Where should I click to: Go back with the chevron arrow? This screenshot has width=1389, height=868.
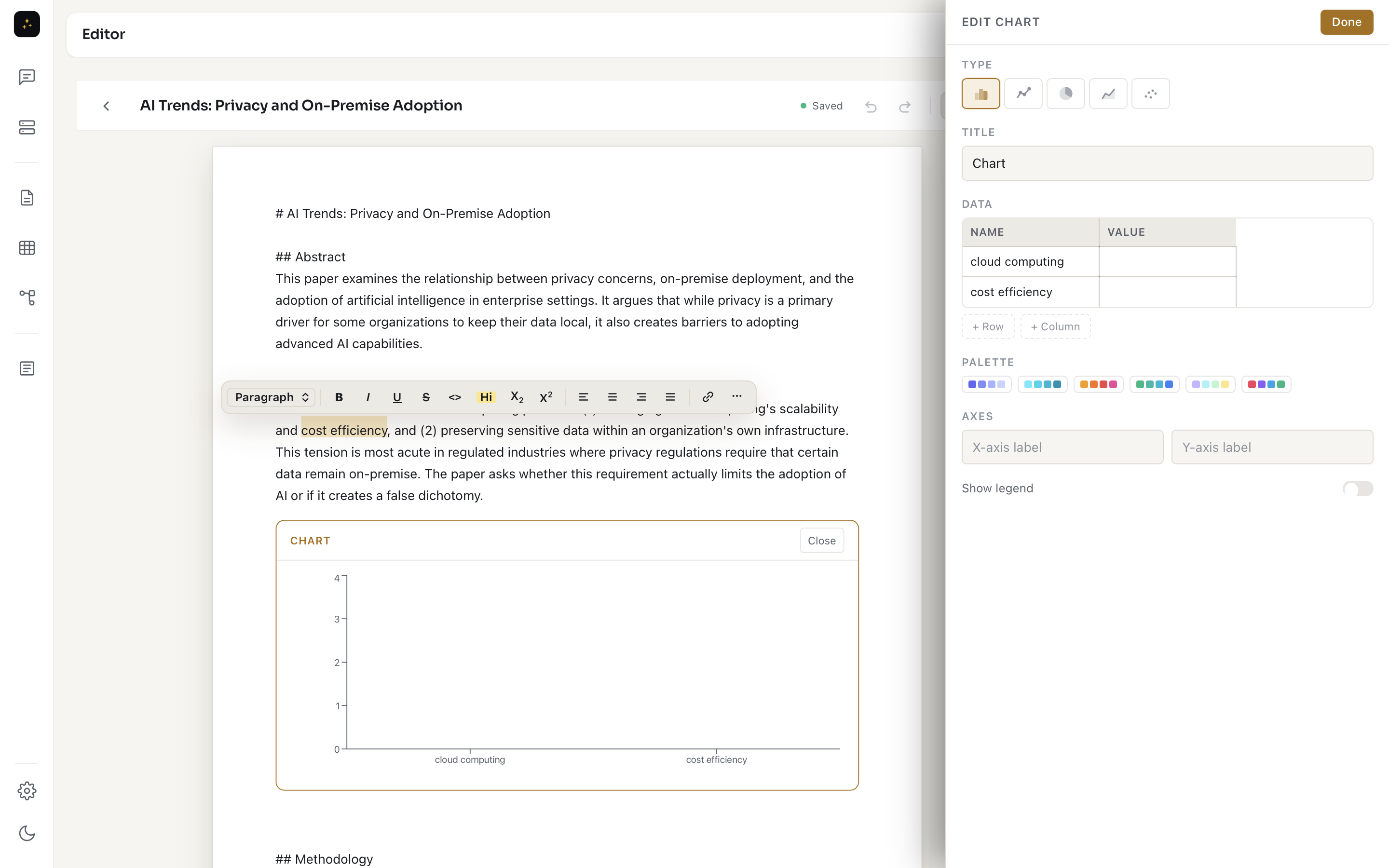(106, 106)
